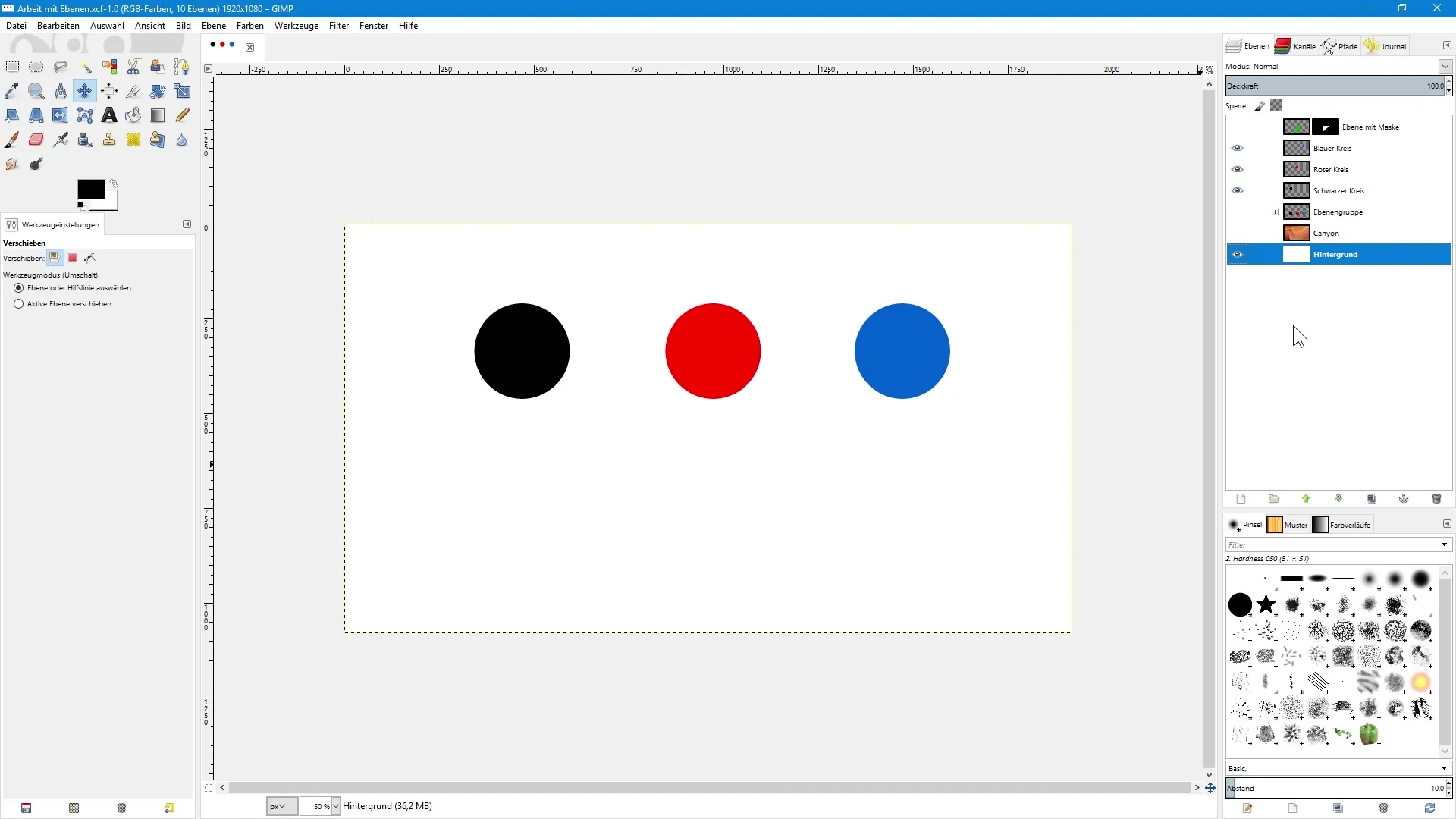Select the Heal bandage tool
Screen dimensions: 1456x819
pyautogui.click(x=133, y=140)
